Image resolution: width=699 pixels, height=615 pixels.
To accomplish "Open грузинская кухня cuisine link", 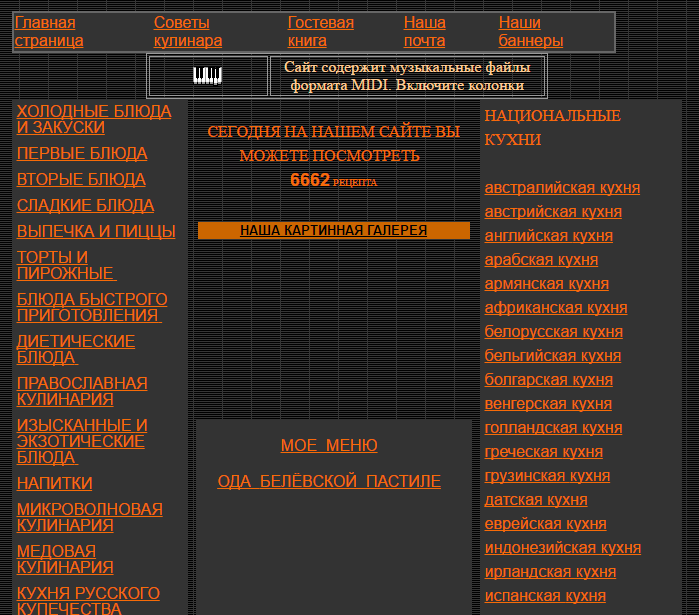I will 547,476.
